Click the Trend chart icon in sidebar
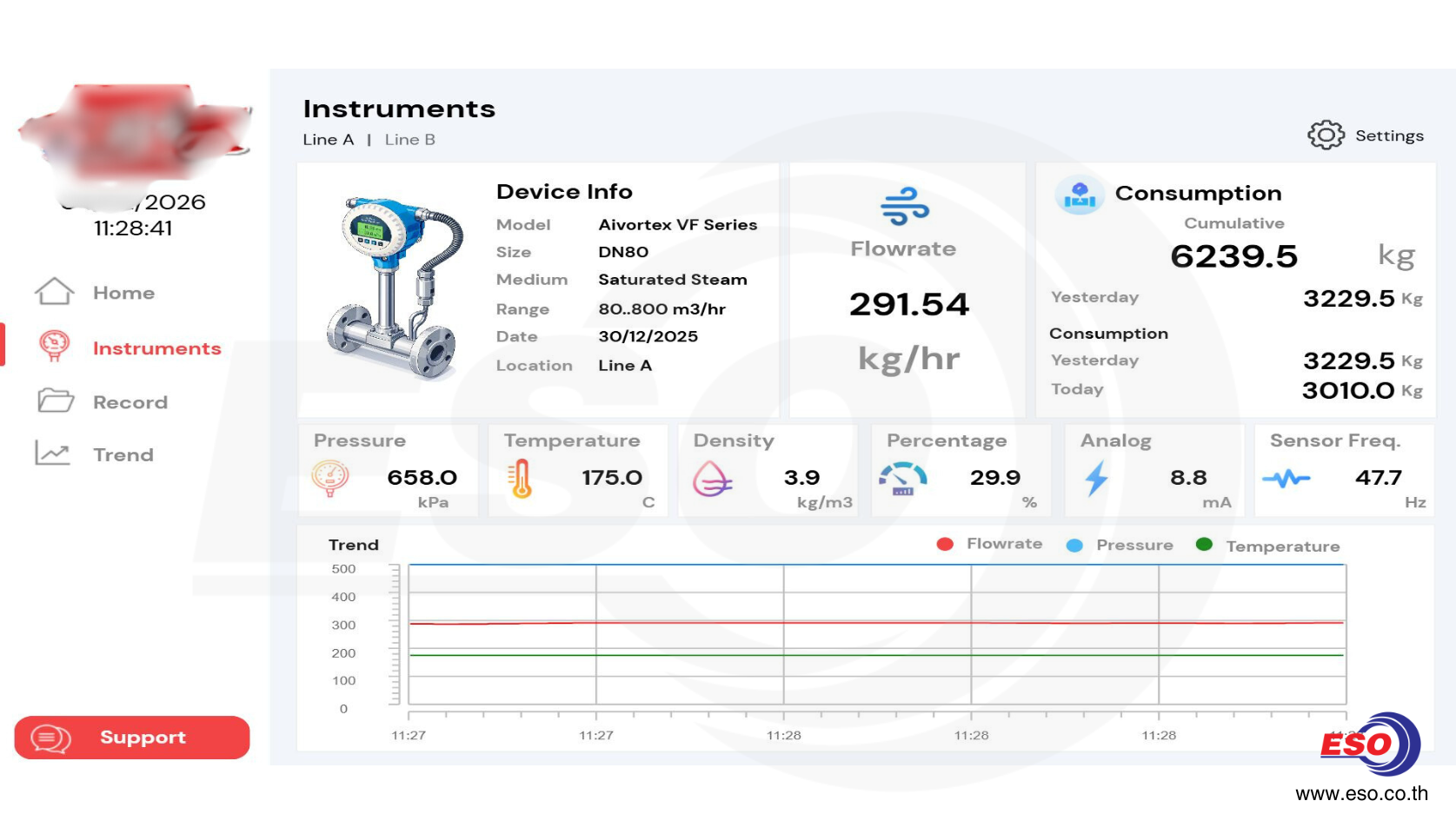Screen dimensions: 1456x834 (x=53, y=453)
